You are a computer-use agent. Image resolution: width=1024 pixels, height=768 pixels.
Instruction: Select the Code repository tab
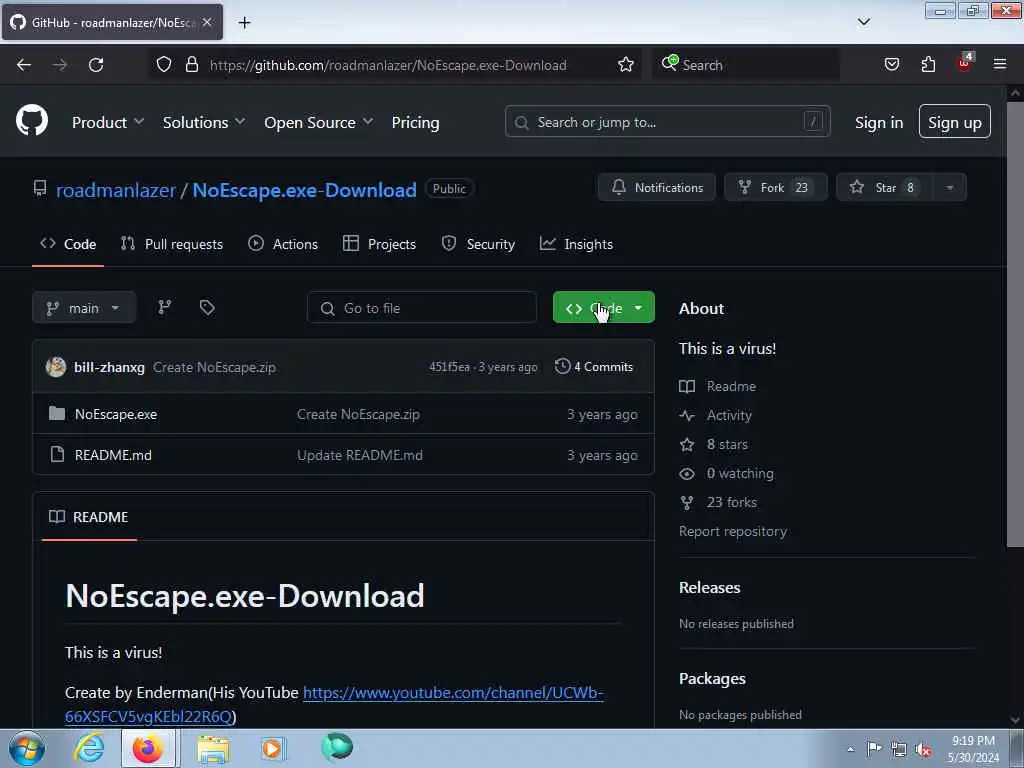[x=68, y=244]
